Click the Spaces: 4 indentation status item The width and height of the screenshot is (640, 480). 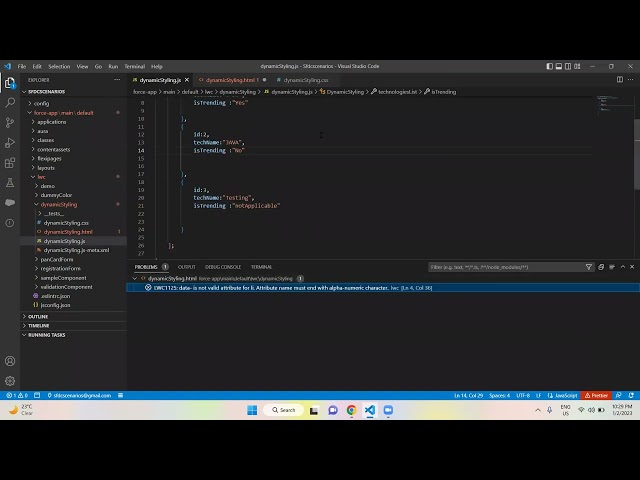click(x=500, y=395)
